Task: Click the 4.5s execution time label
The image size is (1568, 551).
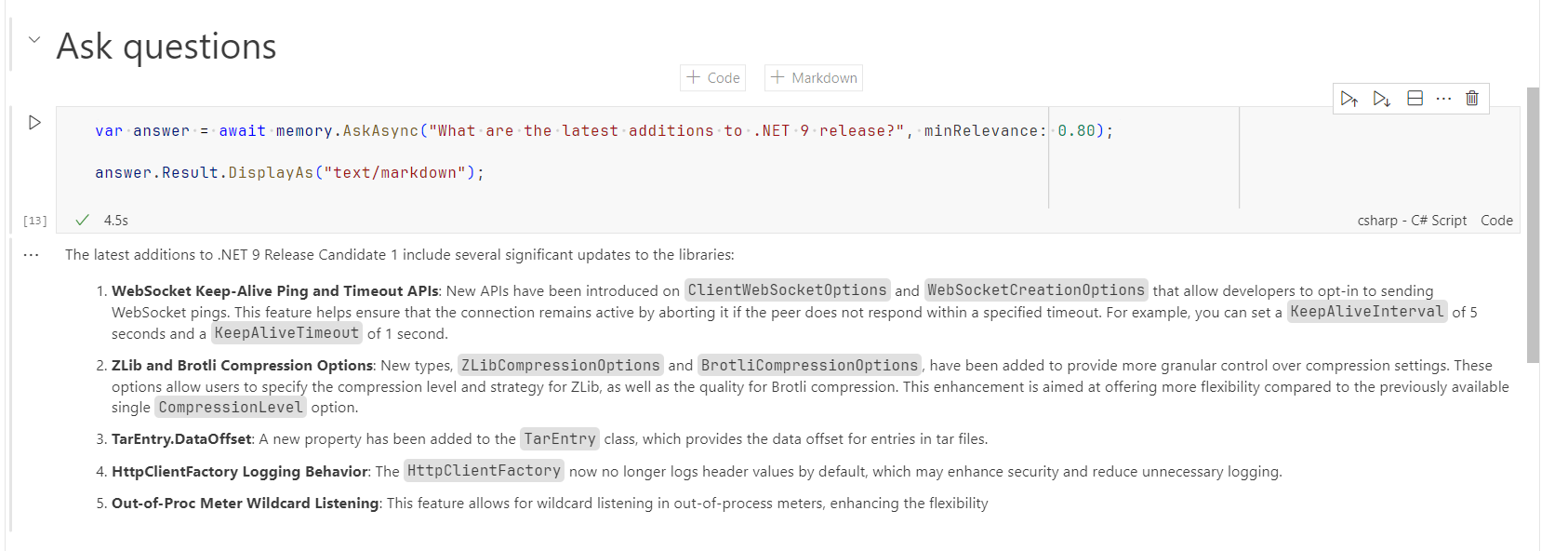Action: [116, 221]
